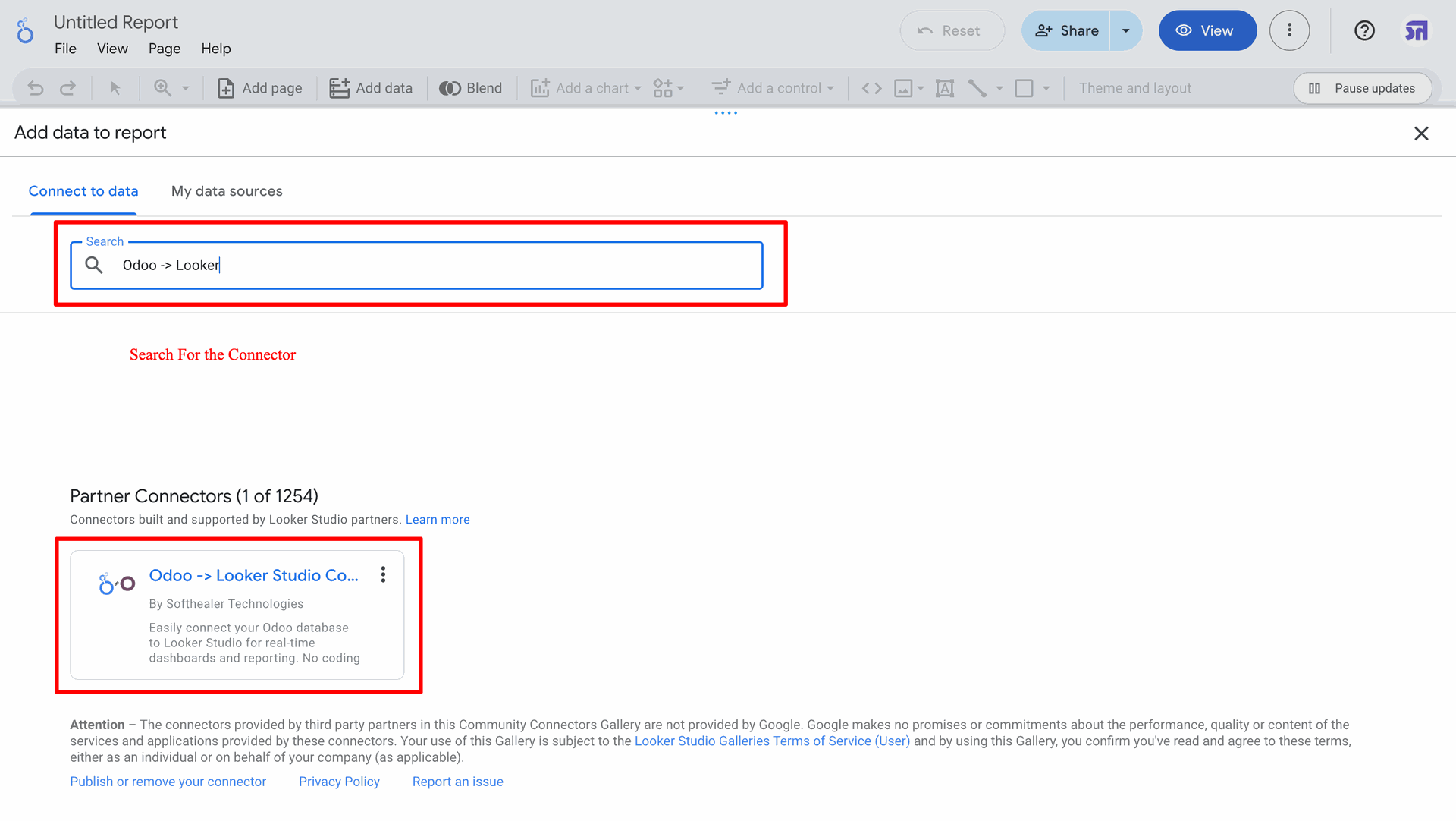Open the user account avatar
The width and height of the screenshot is (1456, 821).
coord(1416,30)
